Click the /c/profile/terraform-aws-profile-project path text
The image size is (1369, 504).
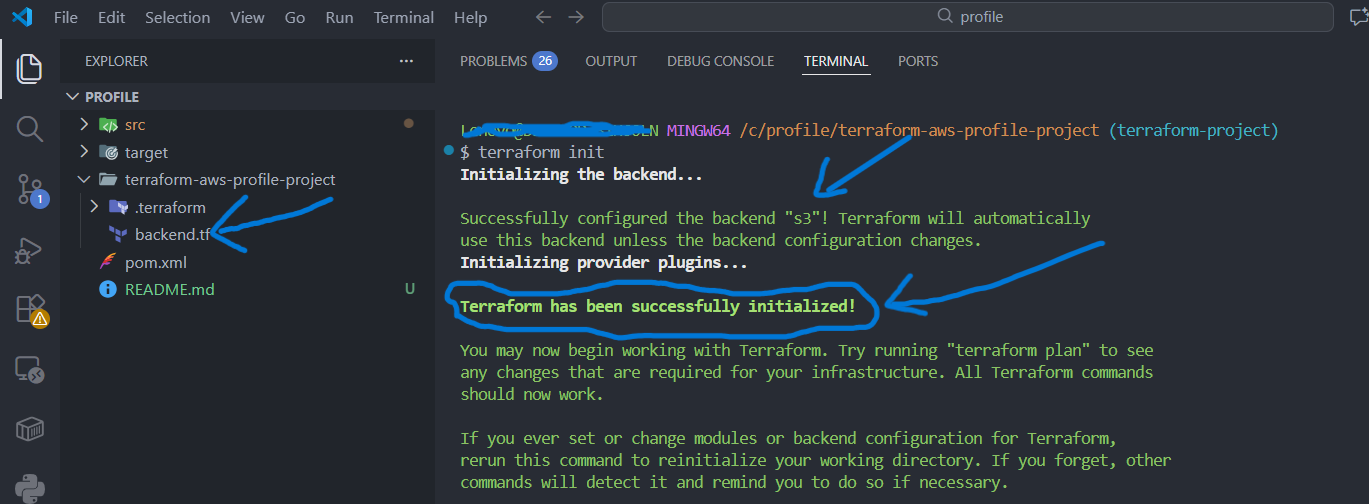(x=920, y=131)
